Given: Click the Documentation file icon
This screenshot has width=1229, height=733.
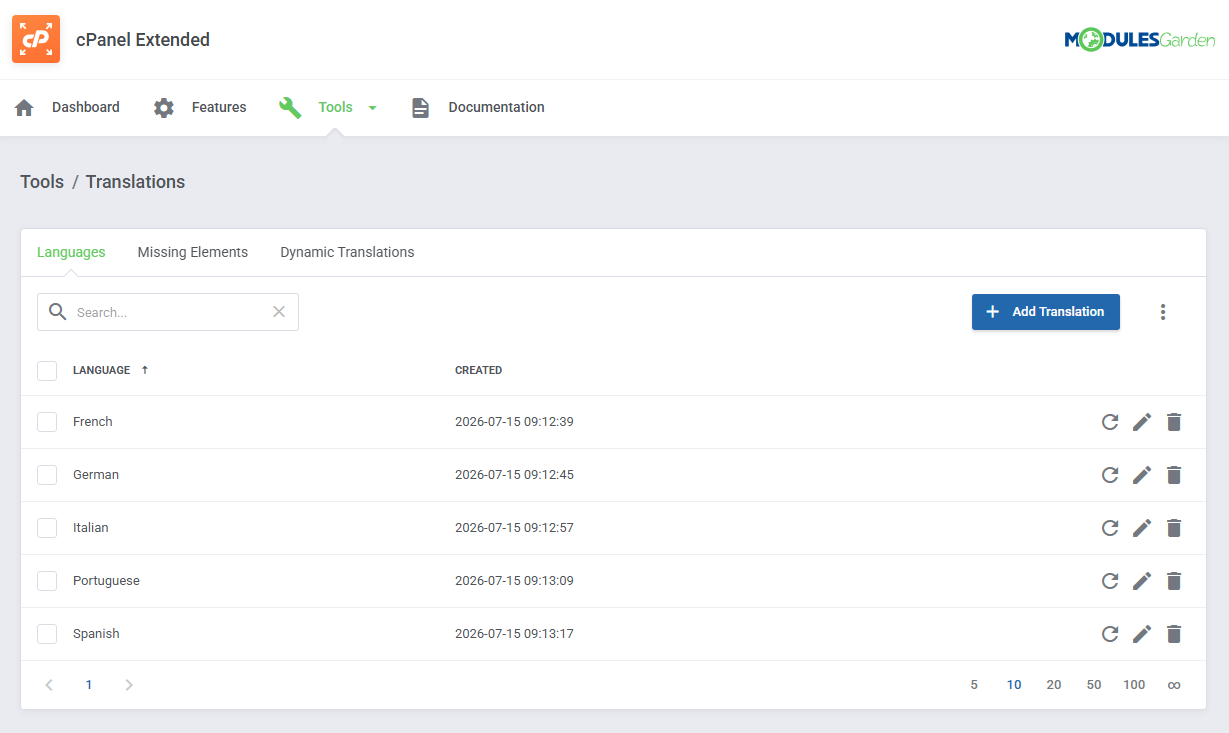Looking at the screenshot, I should pyautogui.click(x=420, y=107).
